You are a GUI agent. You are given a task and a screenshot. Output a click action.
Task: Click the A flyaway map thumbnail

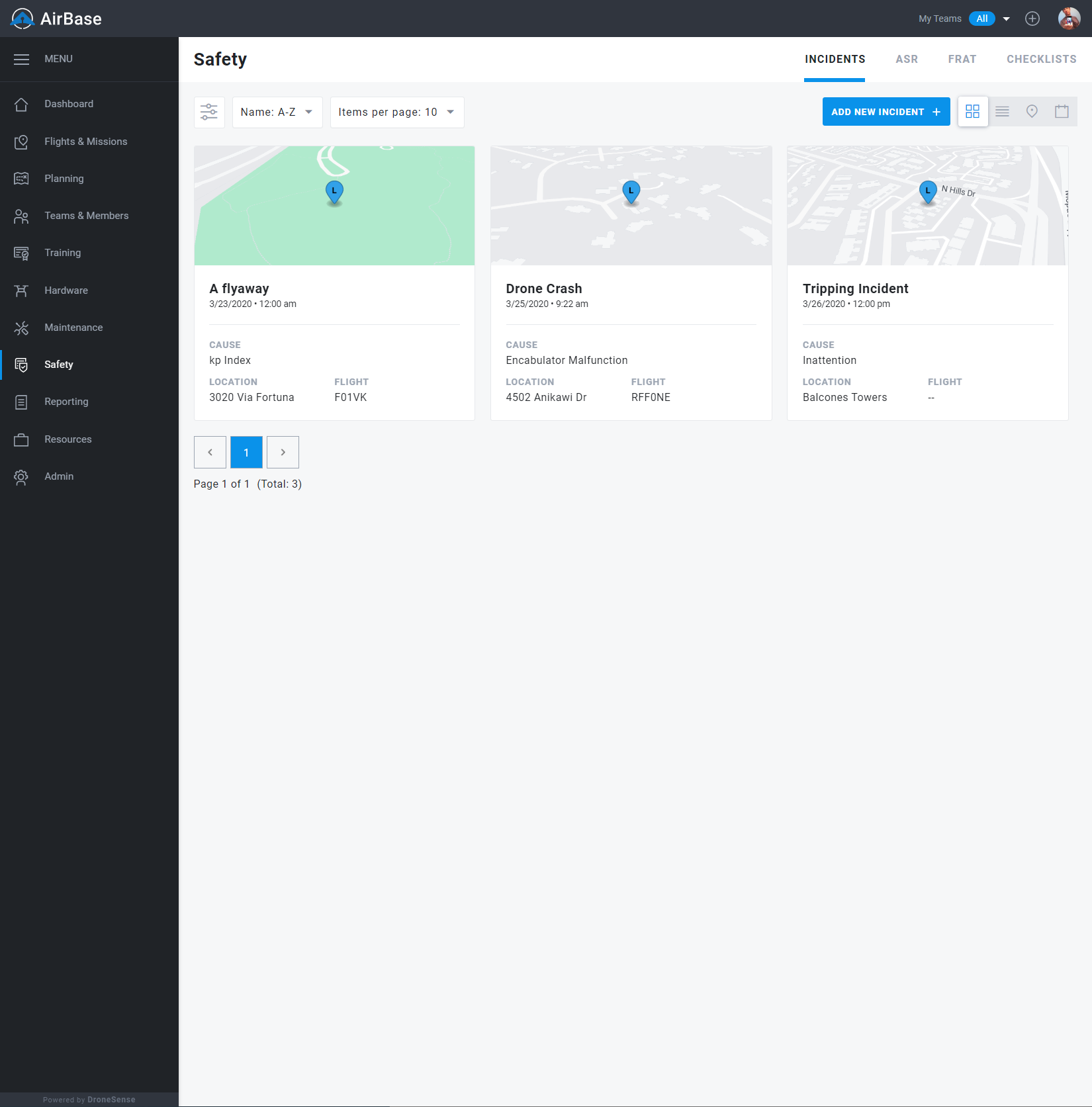click(x=334, y=206)
